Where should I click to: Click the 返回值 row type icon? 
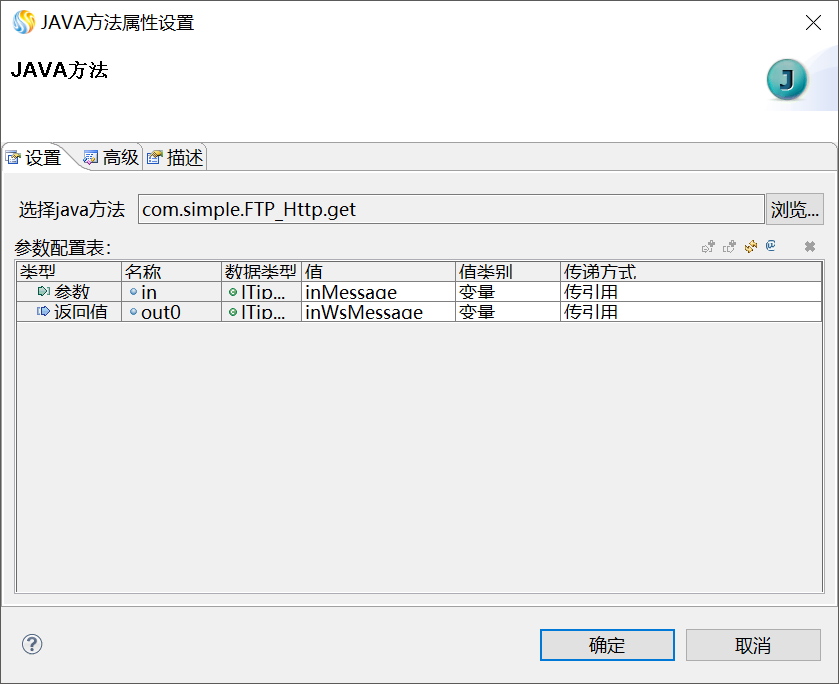(x=43, y=311)
